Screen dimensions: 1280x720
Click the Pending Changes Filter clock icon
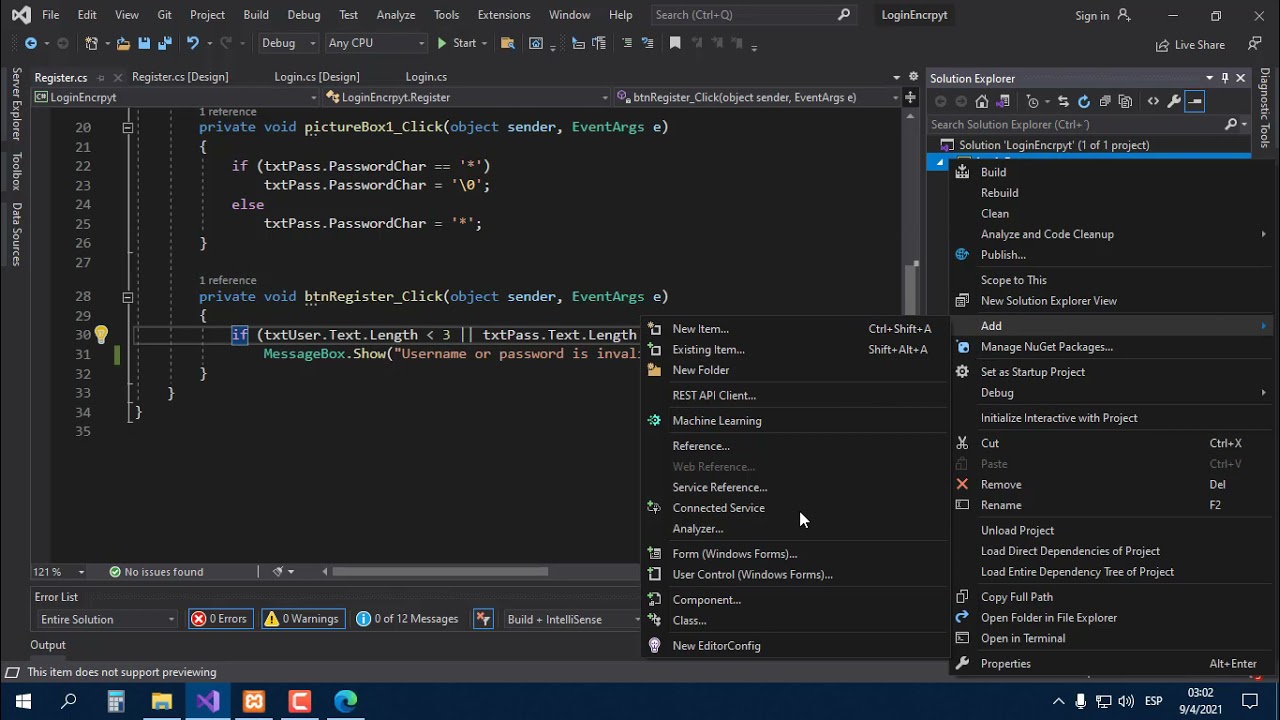[x=1033, y=101]
